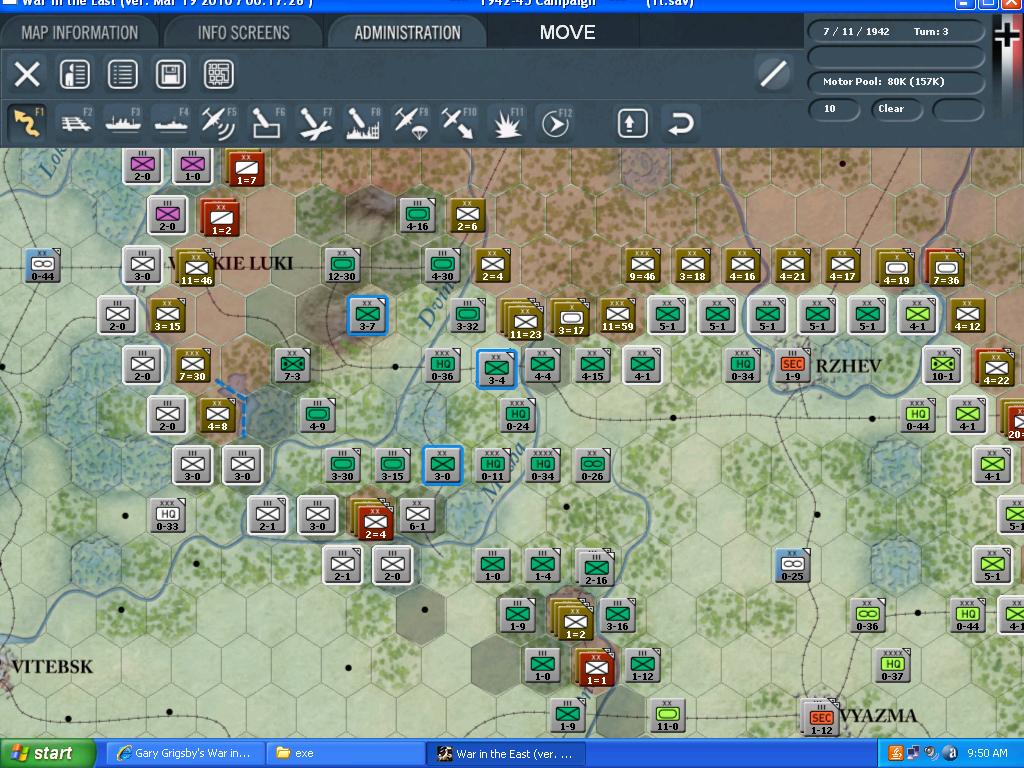The width and height of the screenshot is (1024, 768).
Task: Open the list view icon in the toolbar
Action: [123, 74]
